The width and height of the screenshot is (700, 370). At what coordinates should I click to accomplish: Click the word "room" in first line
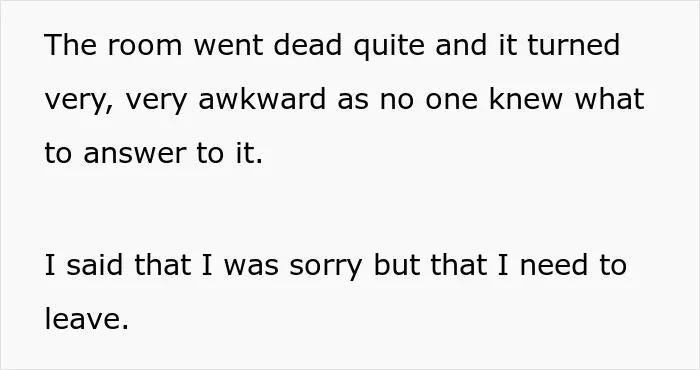click(x=144, y=45)
